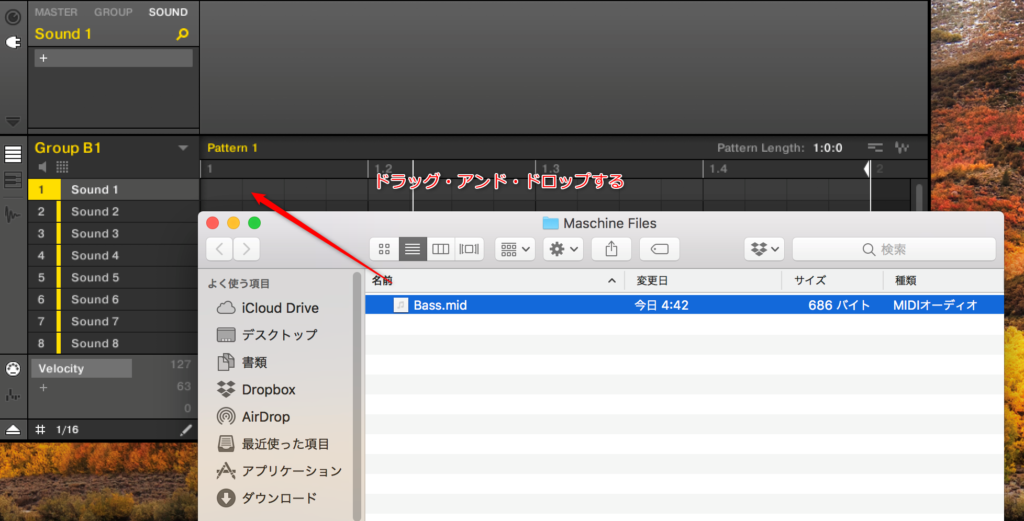Toggle the step grid hash icon

(41, 429)
